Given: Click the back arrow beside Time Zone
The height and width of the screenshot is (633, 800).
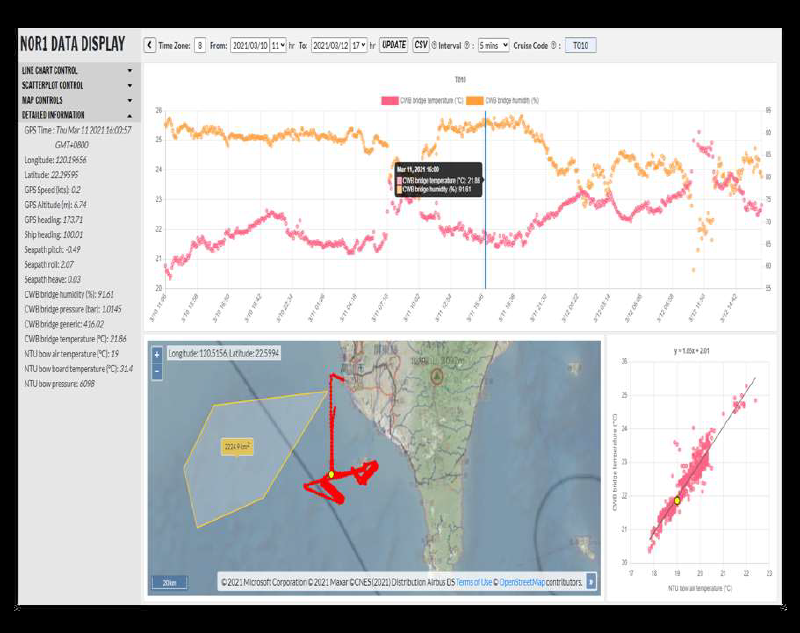Looking at the screenshot, I should [150, 45].
